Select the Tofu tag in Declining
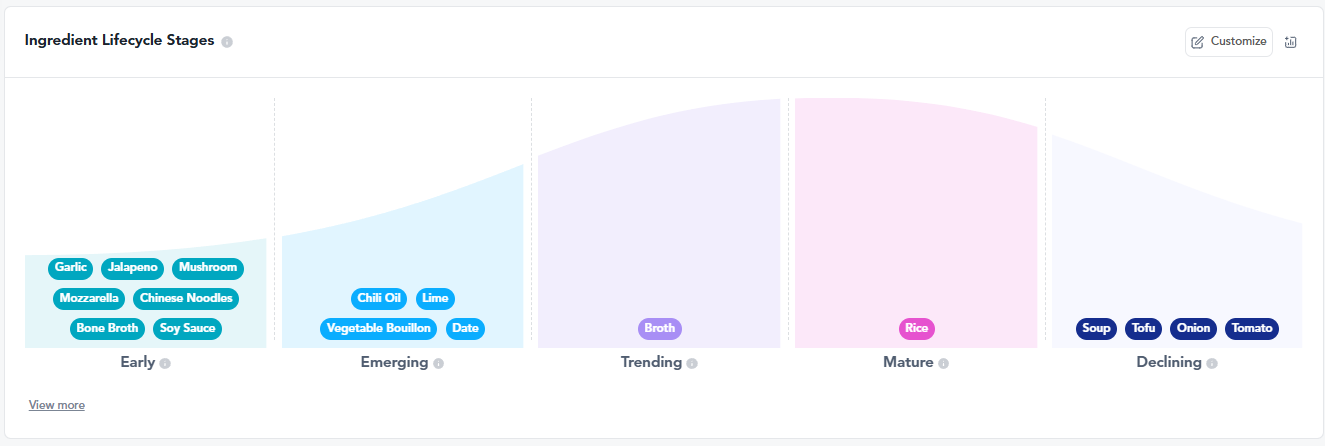The width and height of the screenshot is (1325, 446). click(1143, 328)
